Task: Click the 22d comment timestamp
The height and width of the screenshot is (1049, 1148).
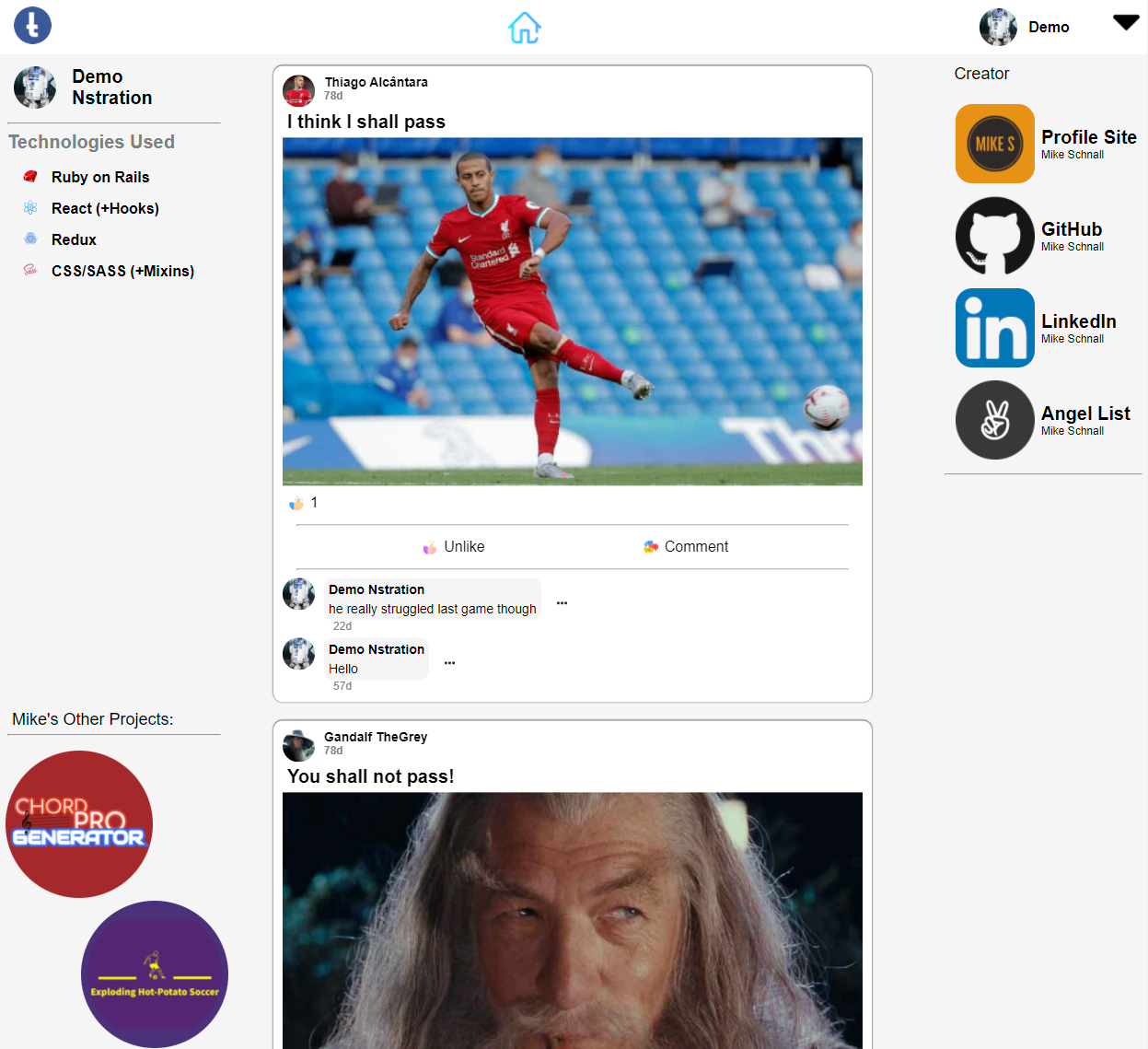Action: [342, 626]
